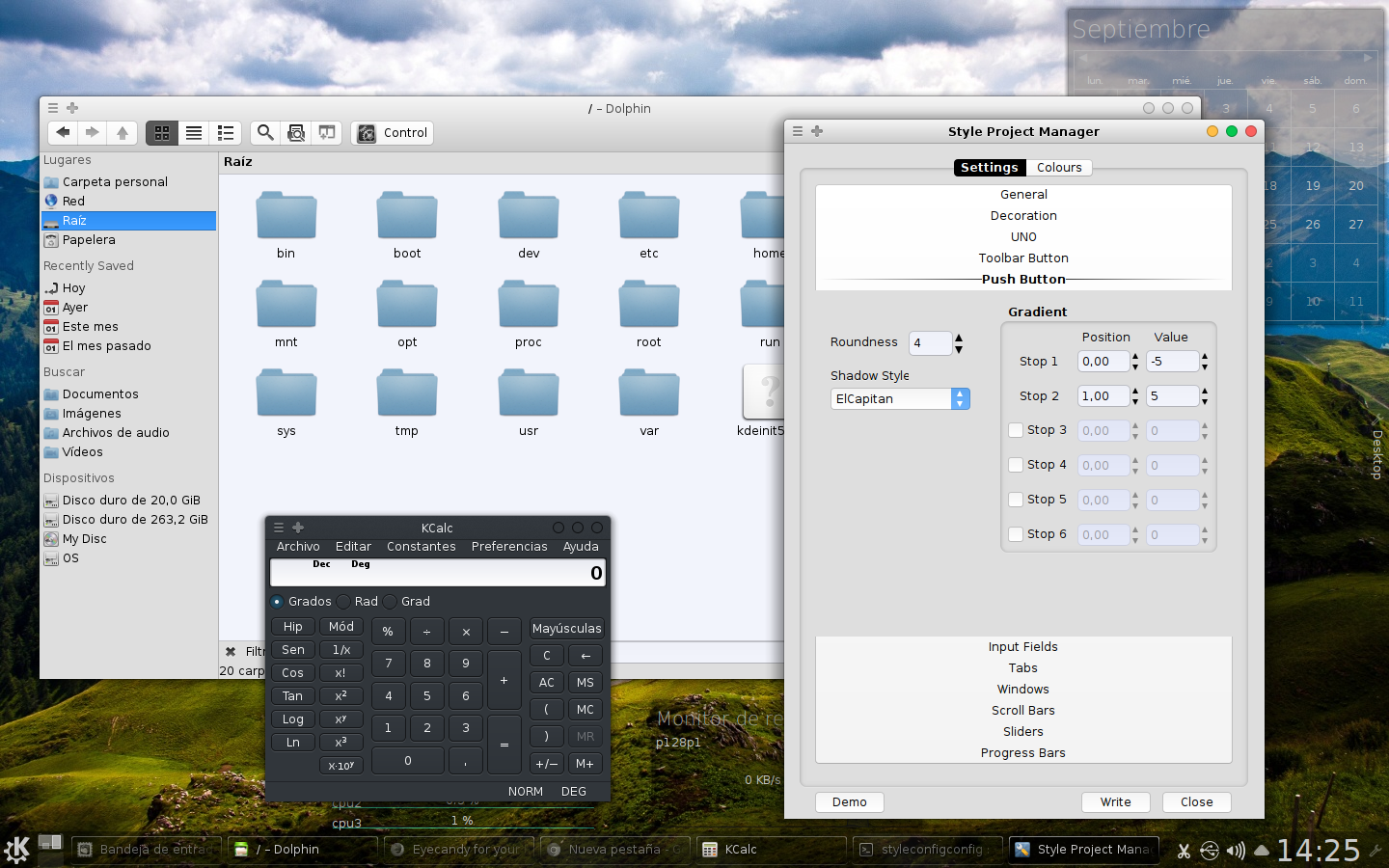Open the opt folder
This screenshot has width=1389, height=868.
(407, 313)
